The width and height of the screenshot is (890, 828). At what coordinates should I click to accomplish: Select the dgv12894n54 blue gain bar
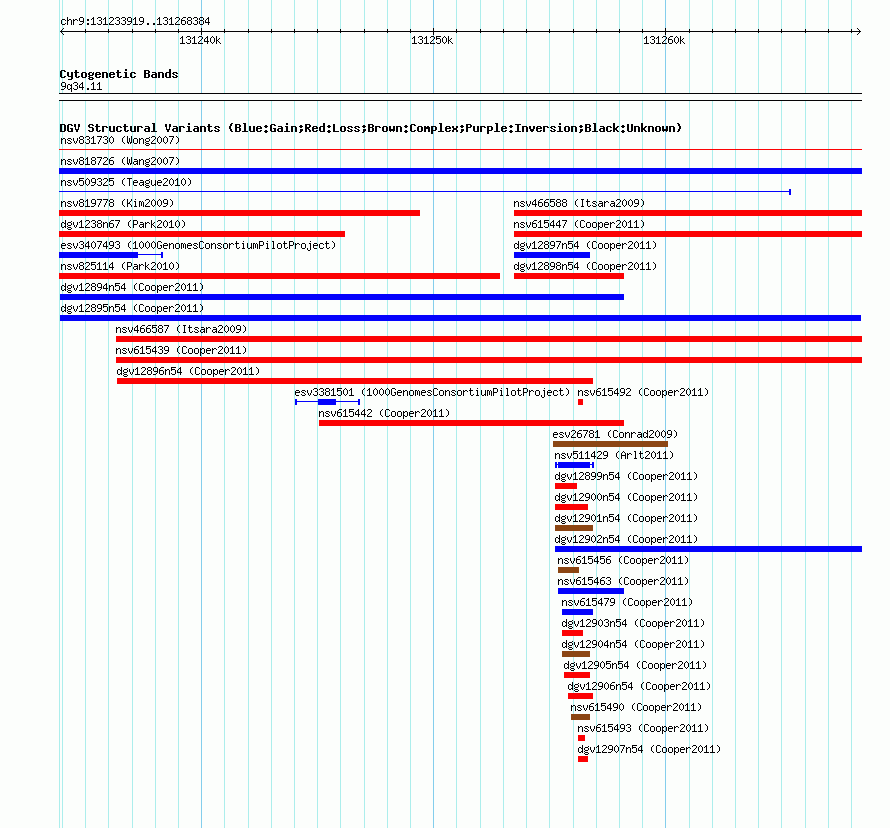342,297
